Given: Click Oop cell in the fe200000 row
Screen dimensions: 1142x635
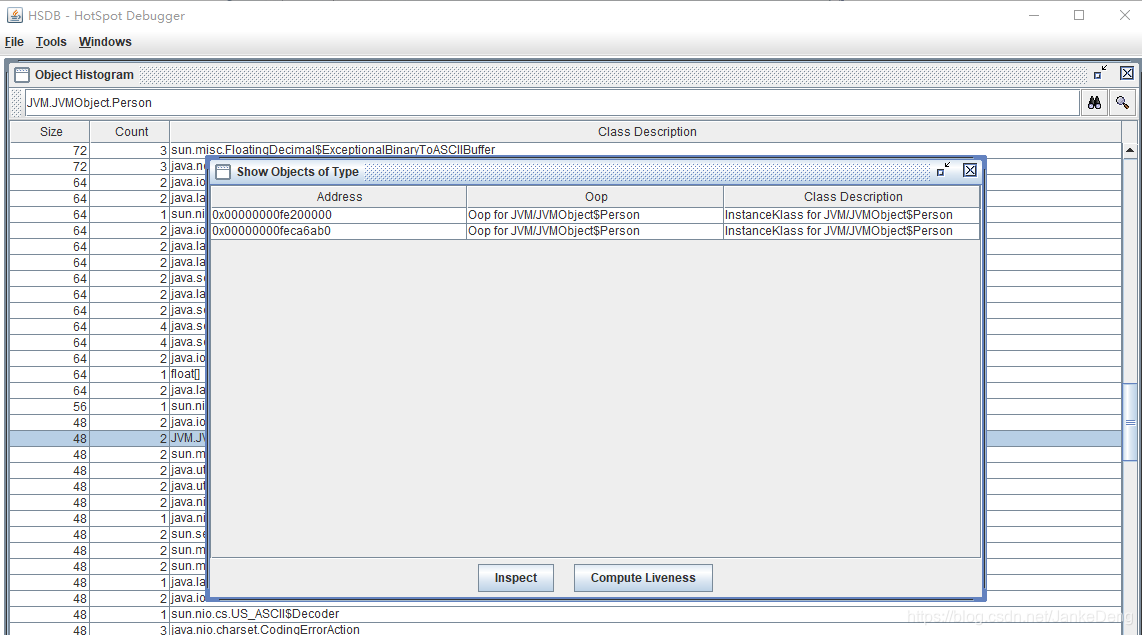Looking at the screenshot, I should click(595, 215).
